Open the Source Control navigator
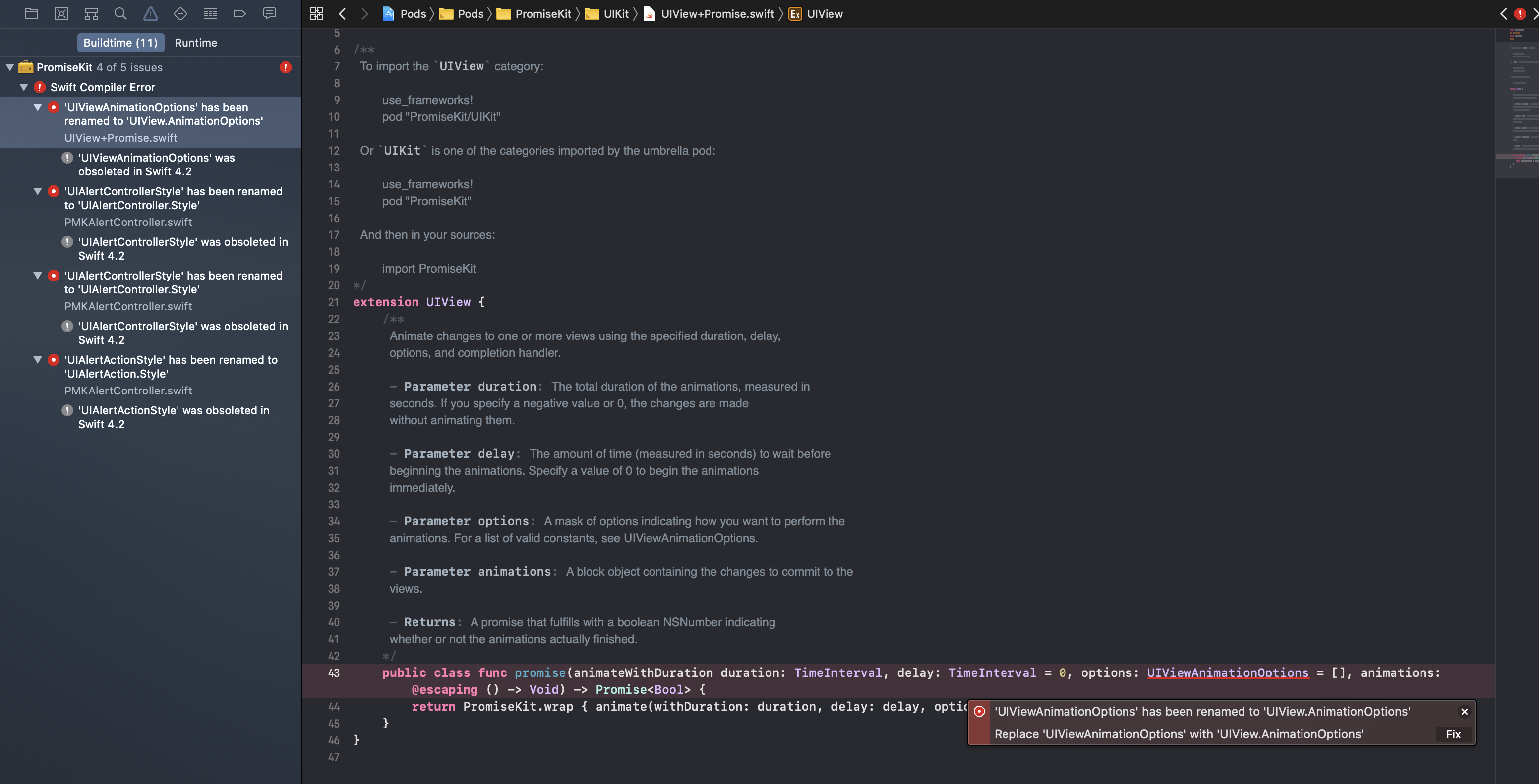Screen dimensions: 1539x784 coord(61,14)
